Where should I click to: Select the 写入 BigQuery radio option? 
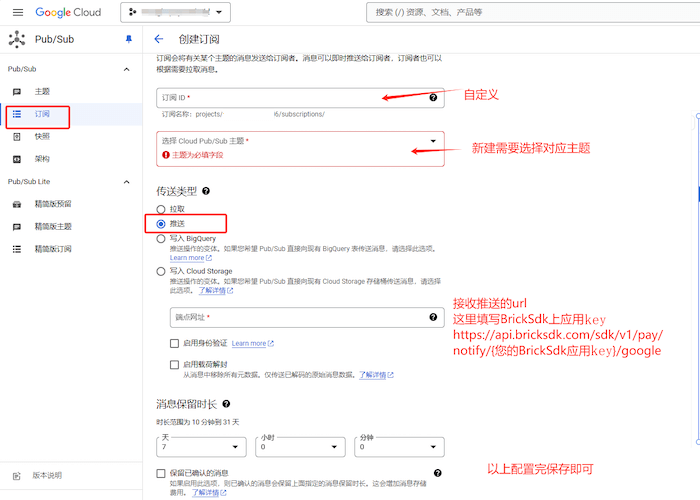pyautogui.click(x=161, y=239)
